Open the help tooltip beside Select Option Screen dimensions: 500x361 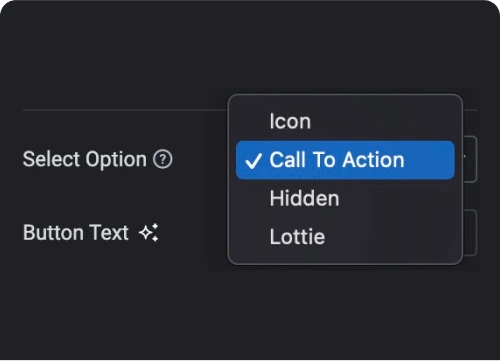click(163, 159)
